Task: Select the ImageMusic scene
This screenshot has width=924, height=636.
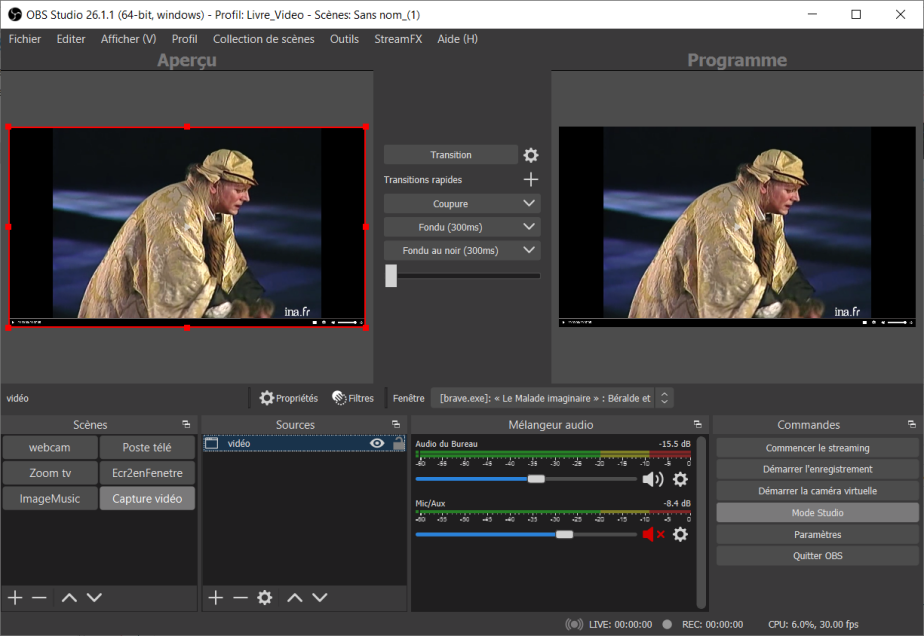Action: 50,499
